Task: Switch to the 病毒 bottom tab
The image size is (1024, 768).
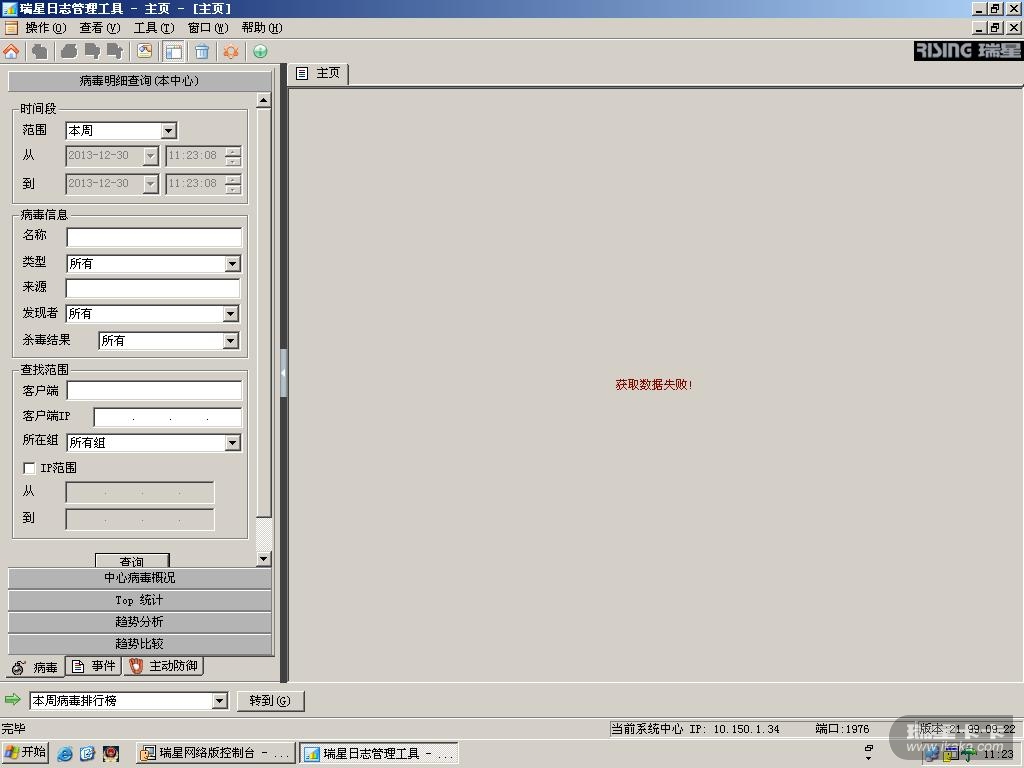Action: 36,667
